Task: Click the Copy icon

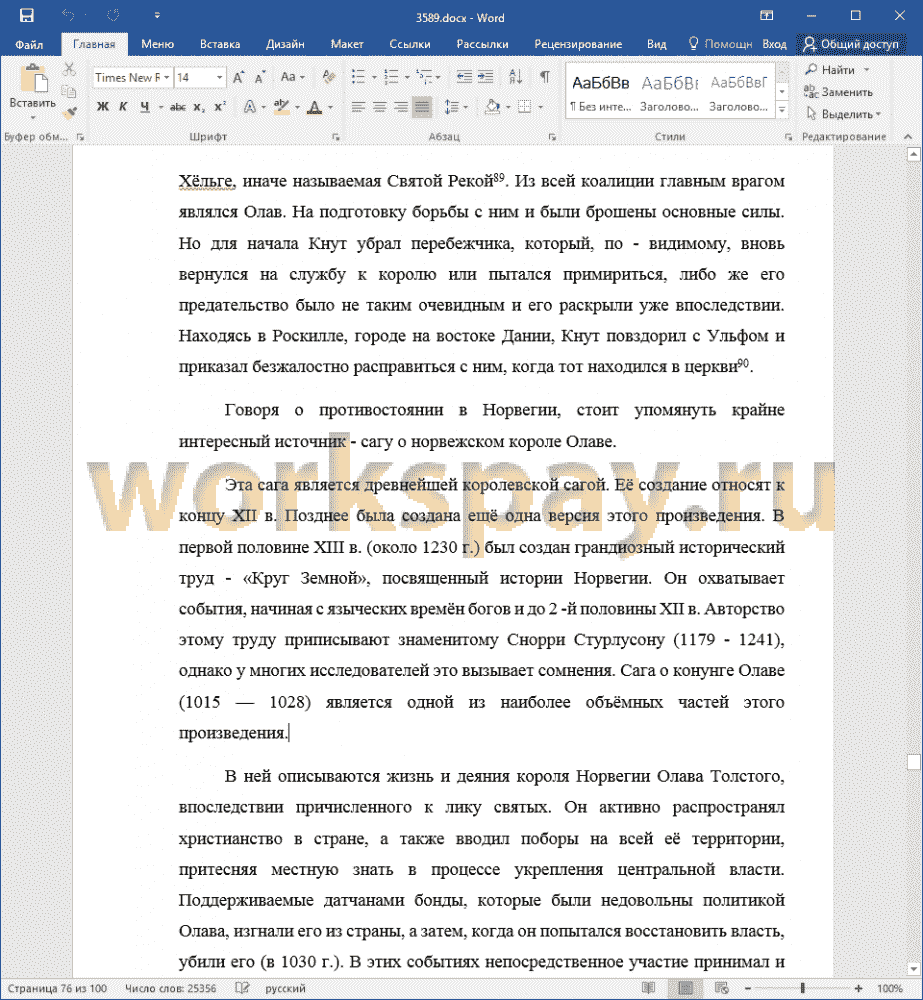Action: (x=70, y=91)
